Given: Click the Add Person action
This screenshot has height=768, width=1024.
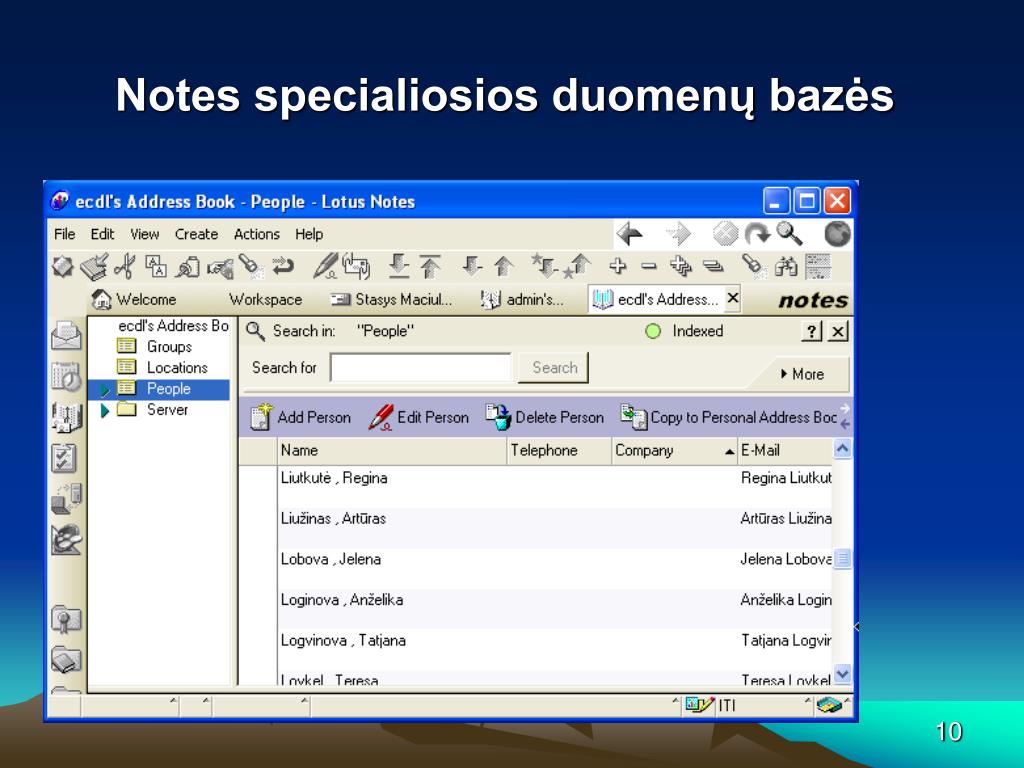Looking at the screenshot, I should click(x=300, y=417).
